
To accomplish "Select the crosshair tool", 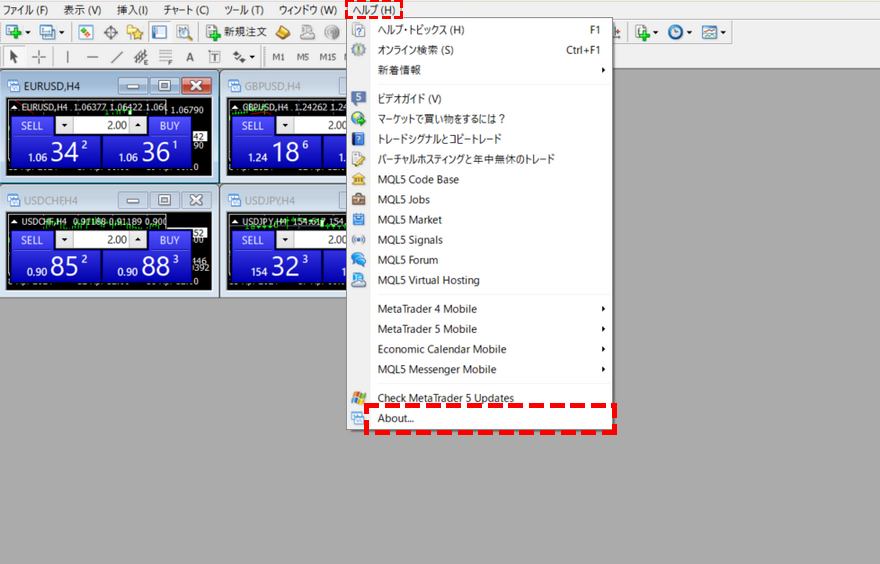I will click(x=39, y=57).
